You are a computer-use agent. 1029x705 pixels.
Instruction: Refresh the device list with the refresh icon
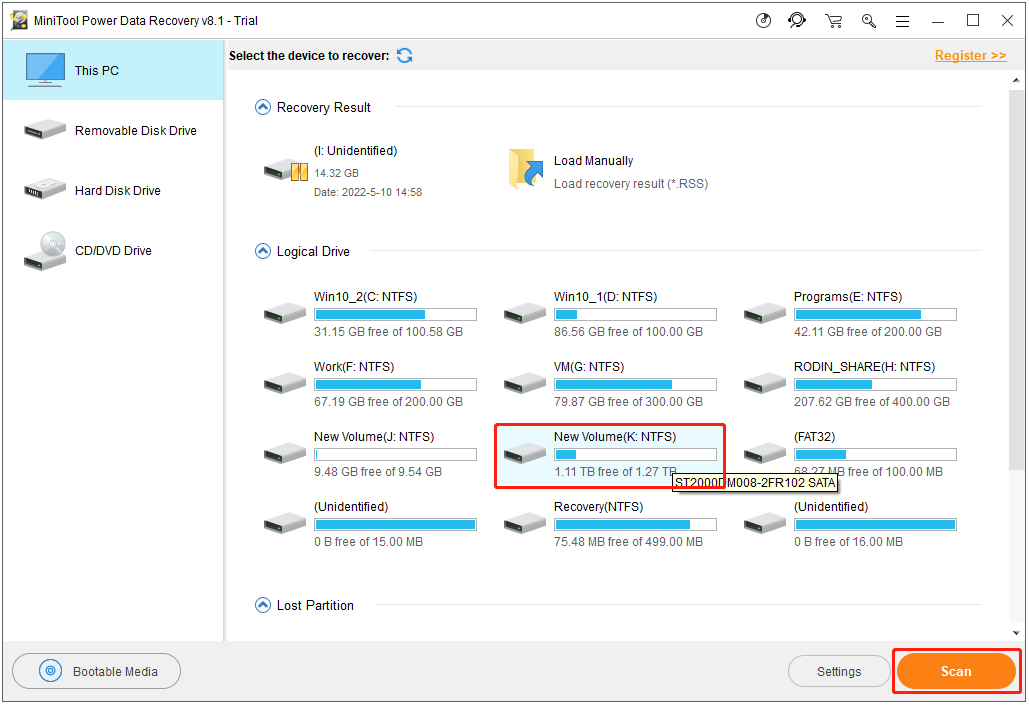coord(405,56)
